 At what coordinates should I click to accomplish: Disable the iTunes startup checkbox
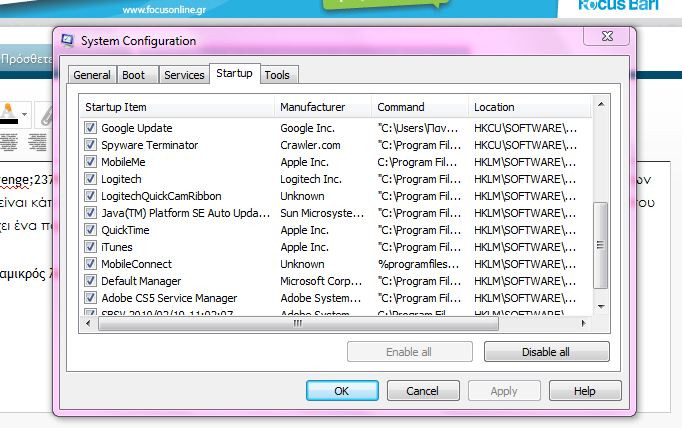pyautogui.click(x=90, y=246)
